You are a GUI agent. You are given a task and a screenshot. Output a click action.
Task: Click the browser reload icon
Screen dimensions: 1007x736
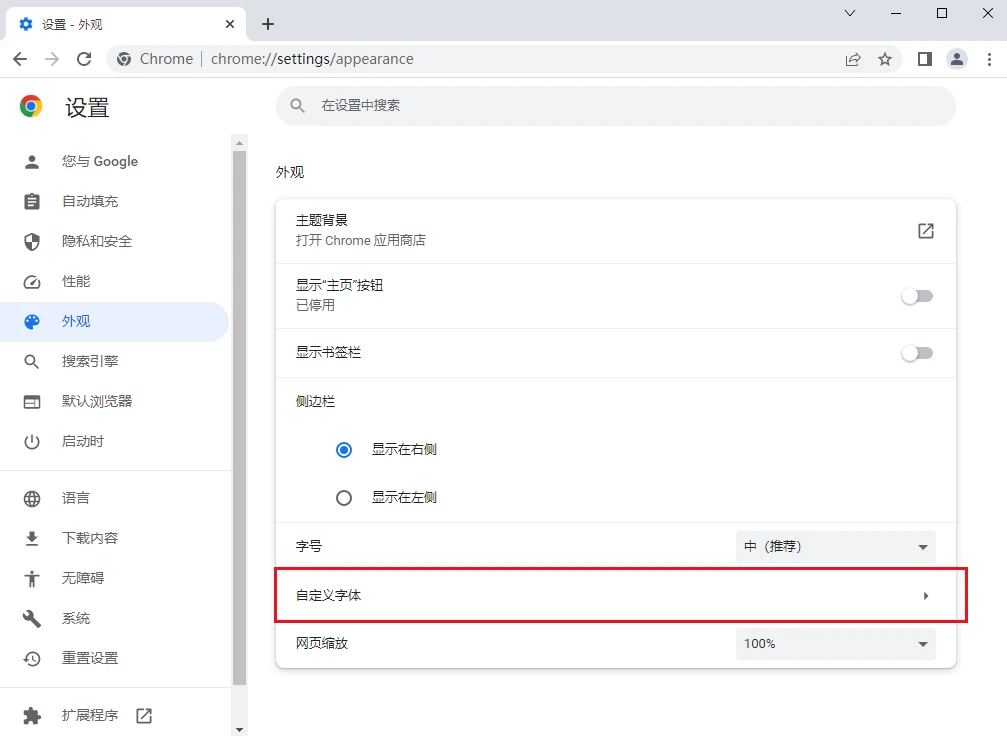click(x=84, y=59)
